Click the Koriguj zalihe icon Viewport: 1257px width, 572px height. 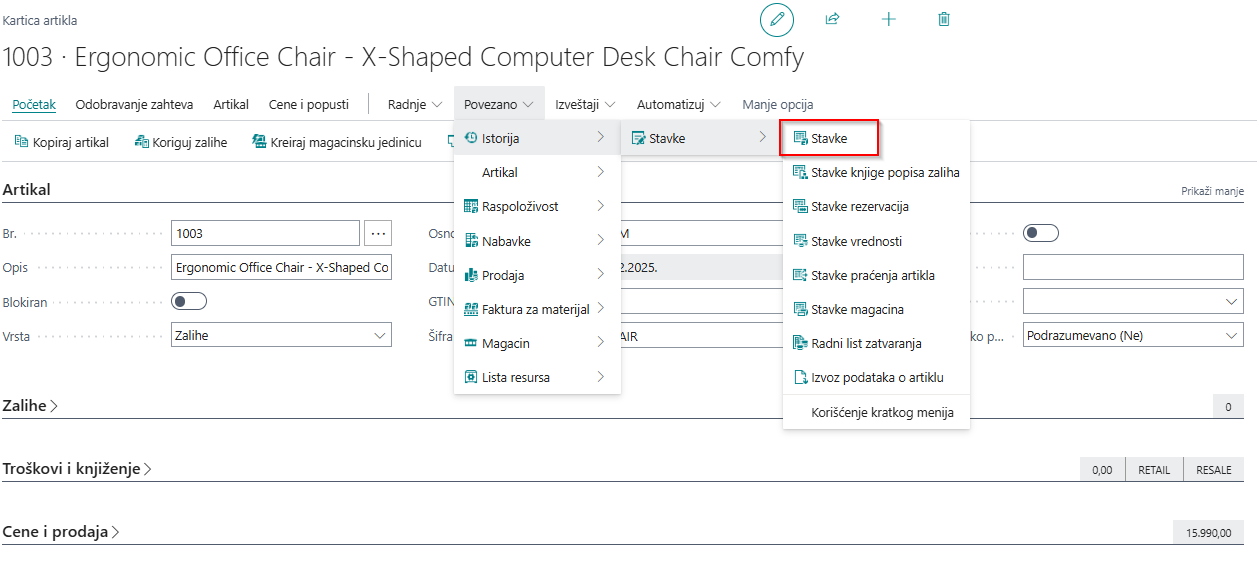point(141,142)
